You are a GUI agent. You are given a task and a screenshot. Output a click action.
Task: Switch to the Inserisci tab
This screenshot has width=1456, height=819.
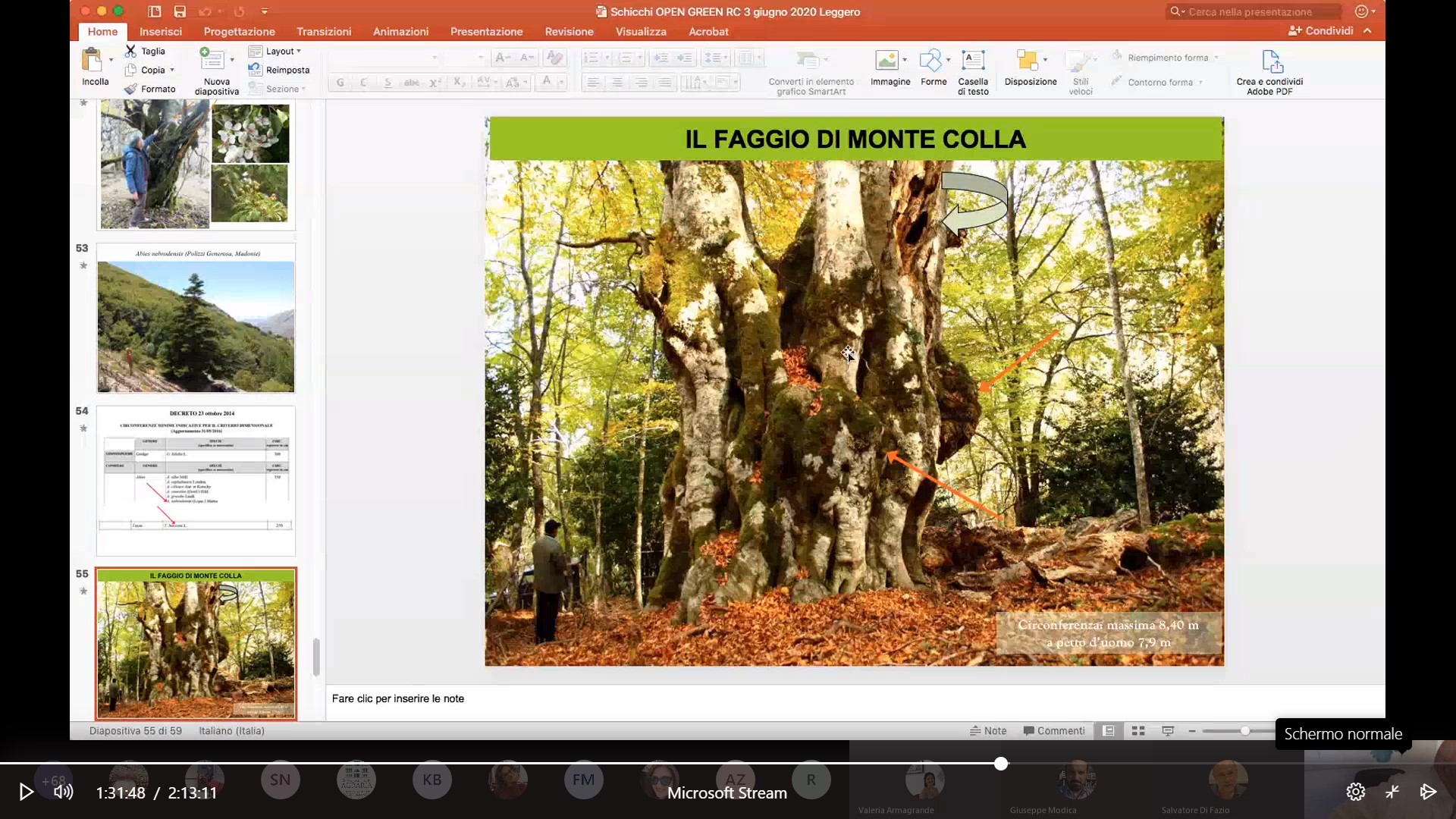pos(161,32)
